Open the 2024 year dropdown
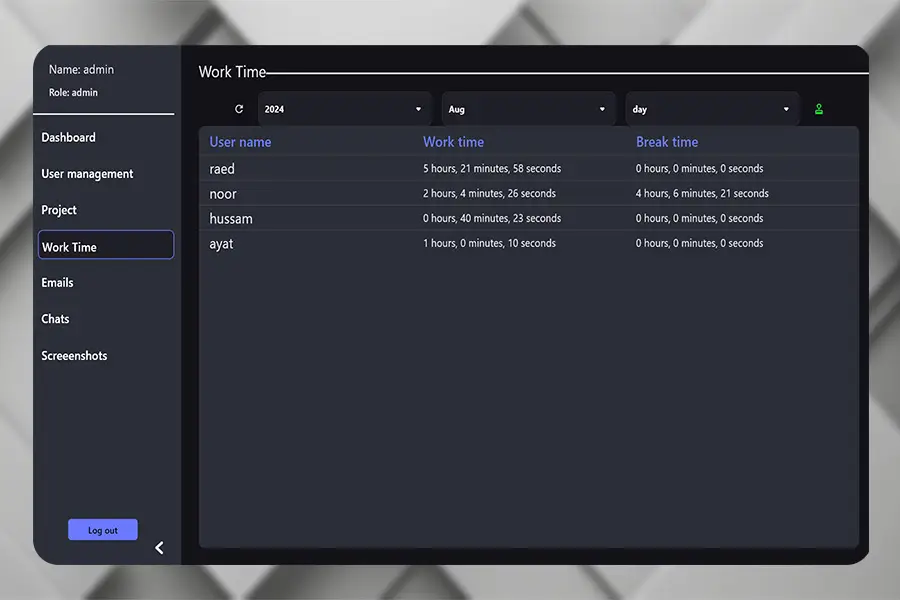The height and width of the screenshot is (600, 900). (344, 109)
